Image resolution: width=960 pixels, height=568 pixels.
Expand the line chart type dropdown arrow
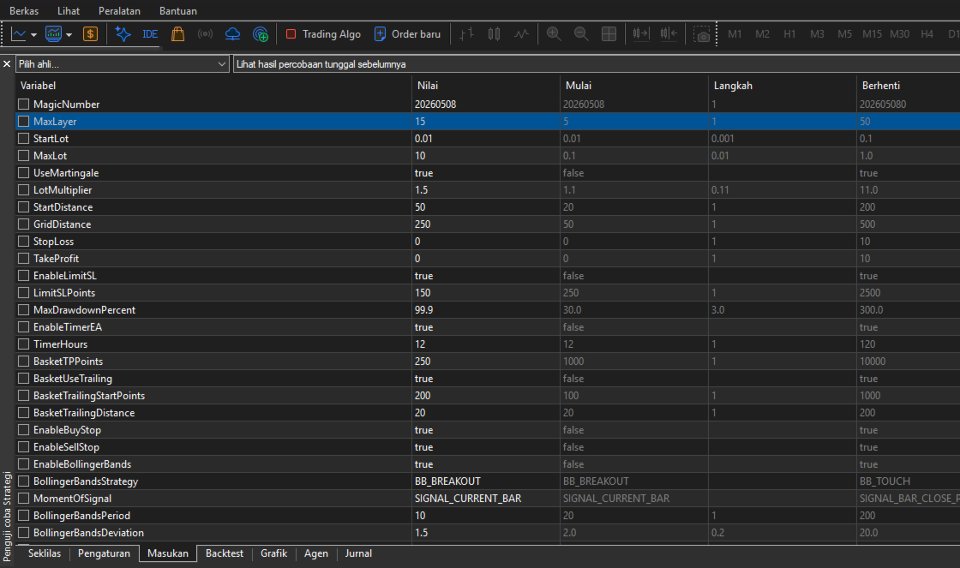click(x=34, y=35)
